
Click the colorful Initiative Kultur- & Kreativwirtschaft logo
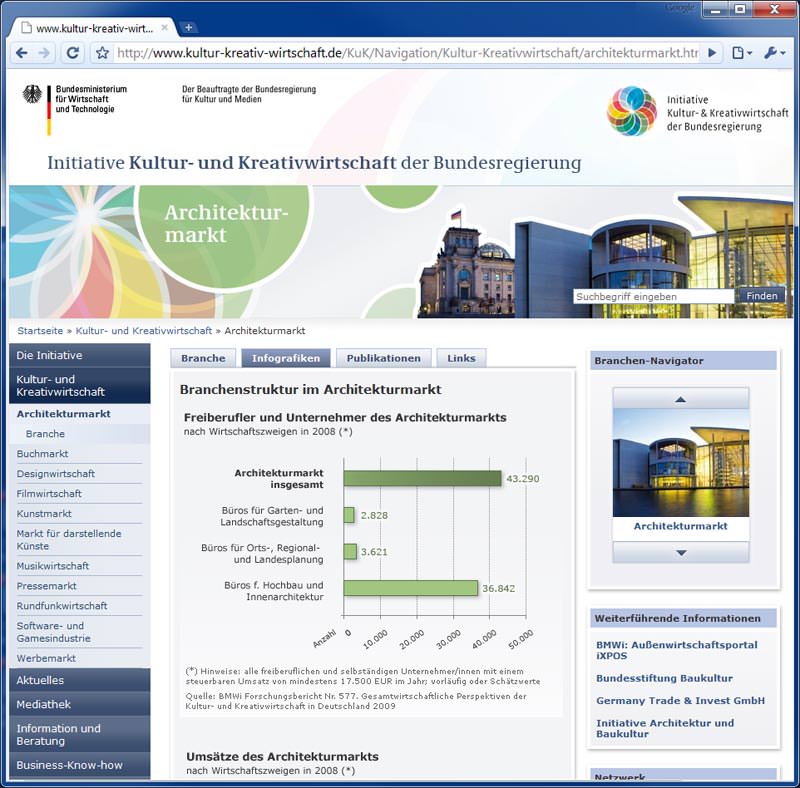(x=632, y=111)
